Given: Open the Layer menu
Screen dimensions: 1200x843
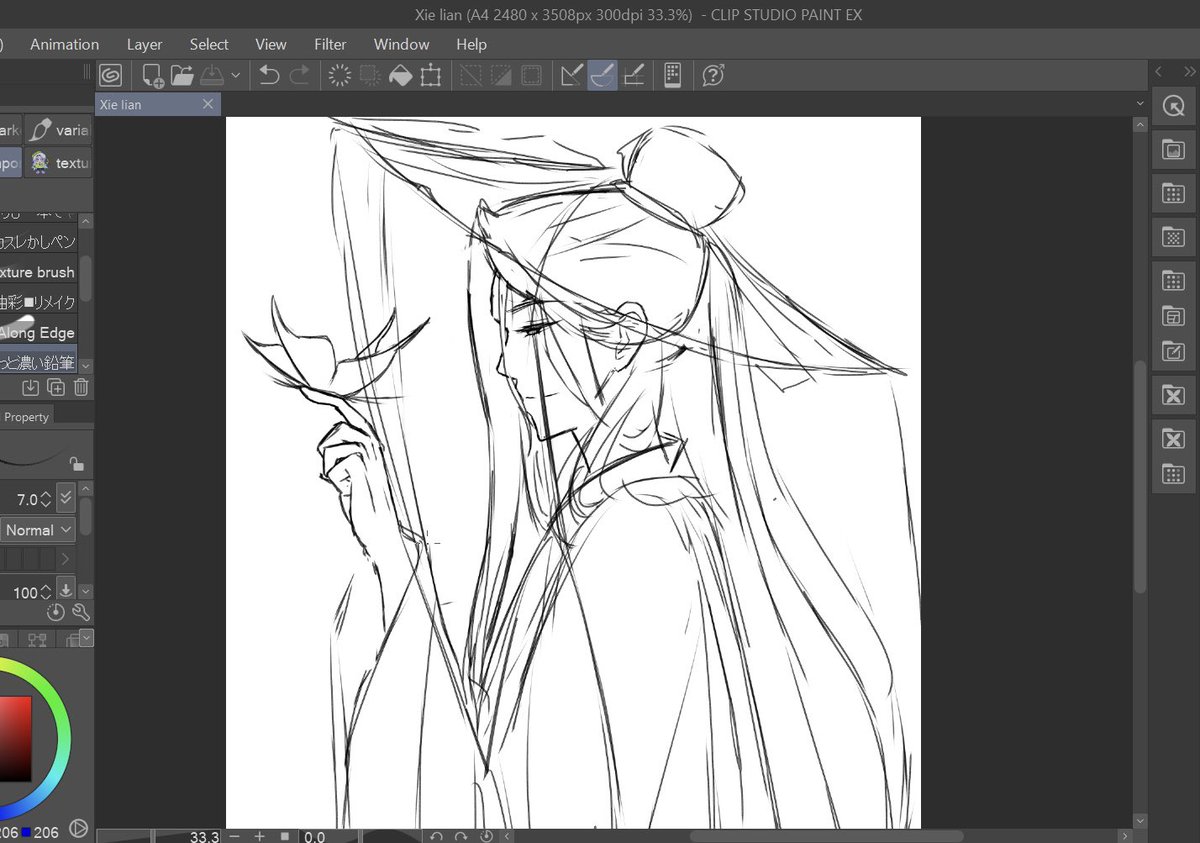Looking at the screenshot, I should (144, 44).
